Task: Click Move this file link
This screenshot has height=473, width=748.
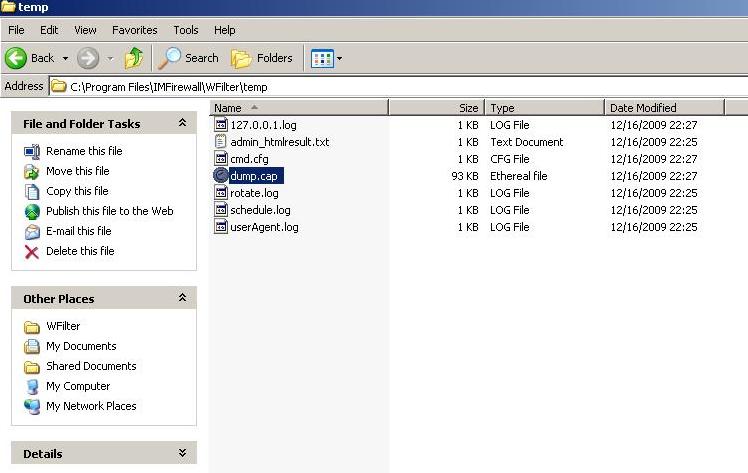Action: [78, 171]
